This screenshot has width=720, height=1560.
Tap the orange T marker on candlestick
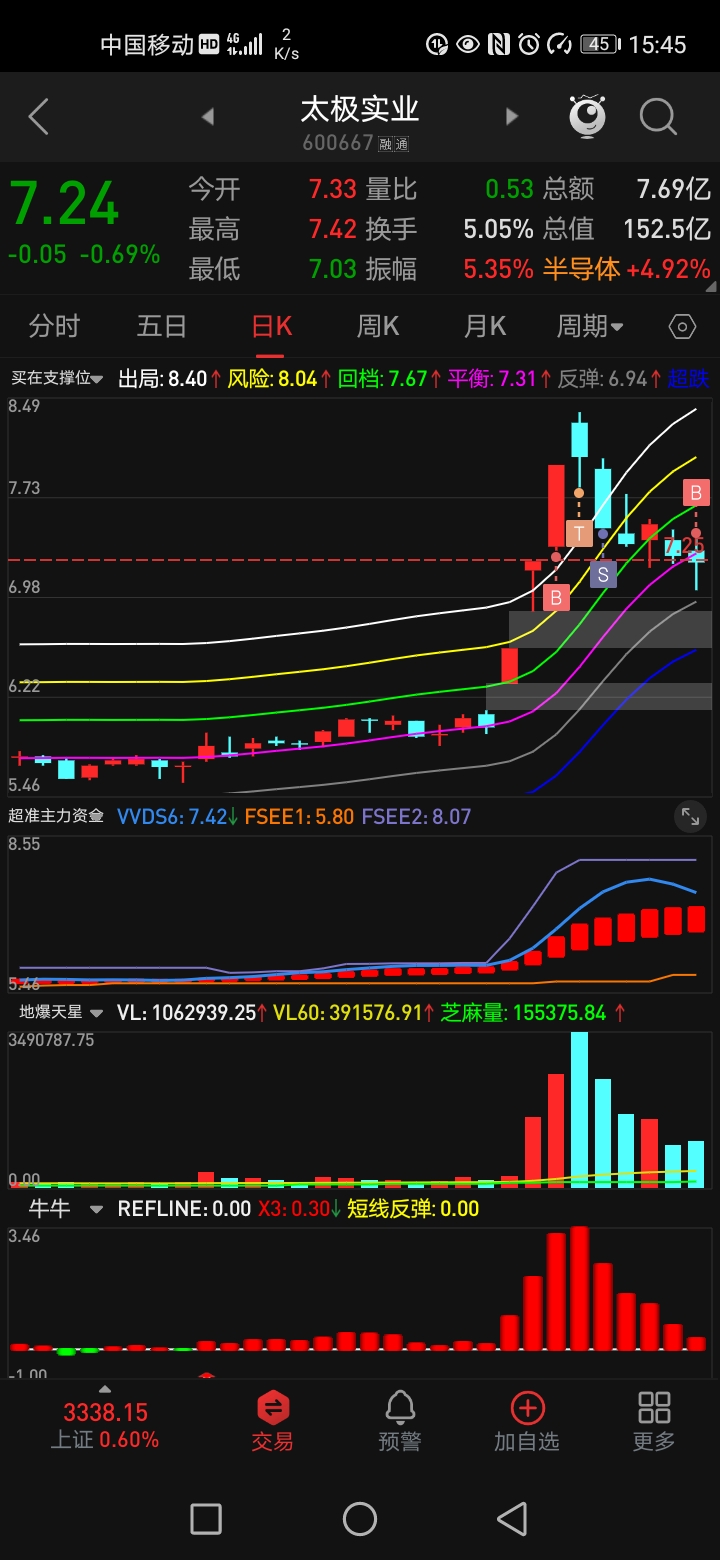pos(579,533)
